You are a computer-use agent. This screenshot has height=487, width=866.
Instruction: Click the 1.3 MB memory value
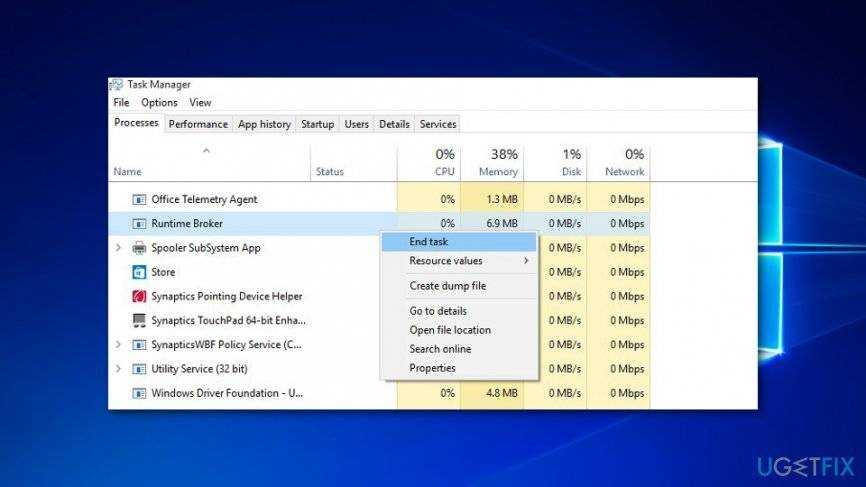click(x=501, y=199)
